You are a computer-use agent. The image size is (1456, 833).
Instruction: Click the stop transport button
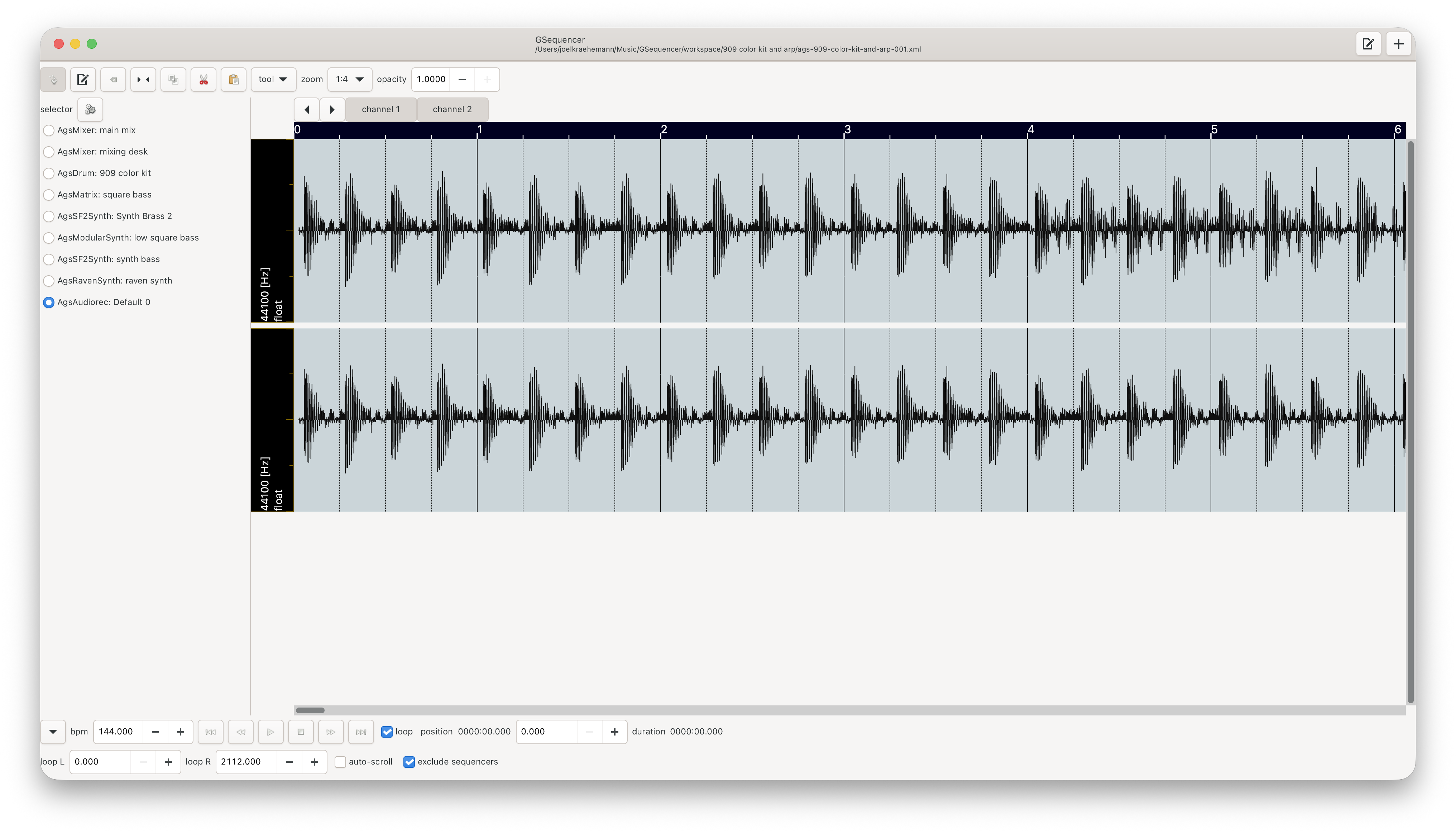point(301,732)
